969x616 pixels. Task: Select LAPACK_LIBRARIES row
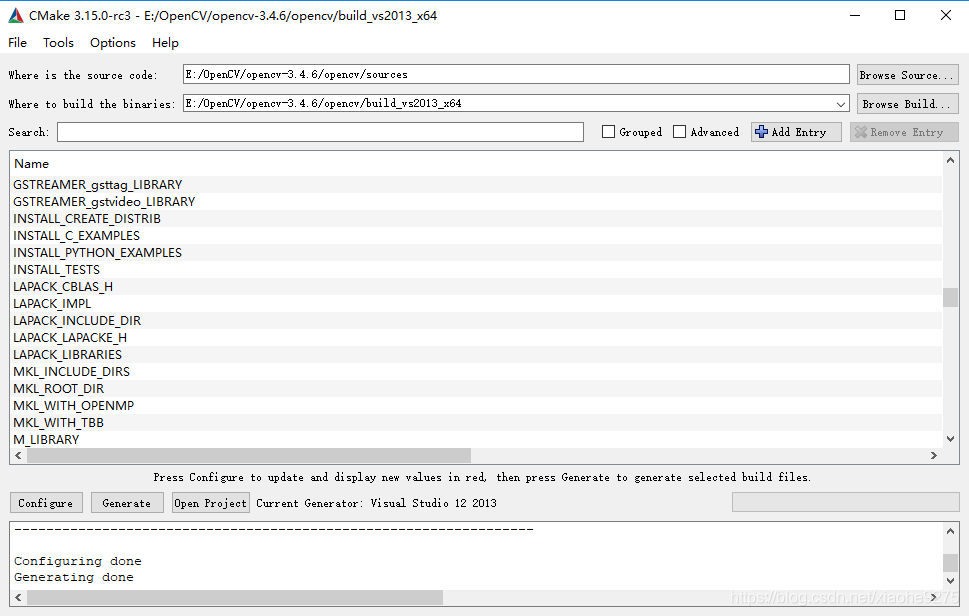coord(476,355)
